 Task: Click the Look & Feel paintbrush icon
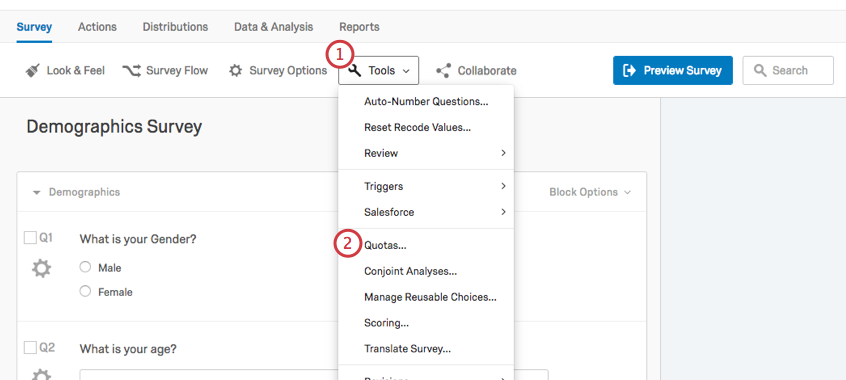[32, 71]
